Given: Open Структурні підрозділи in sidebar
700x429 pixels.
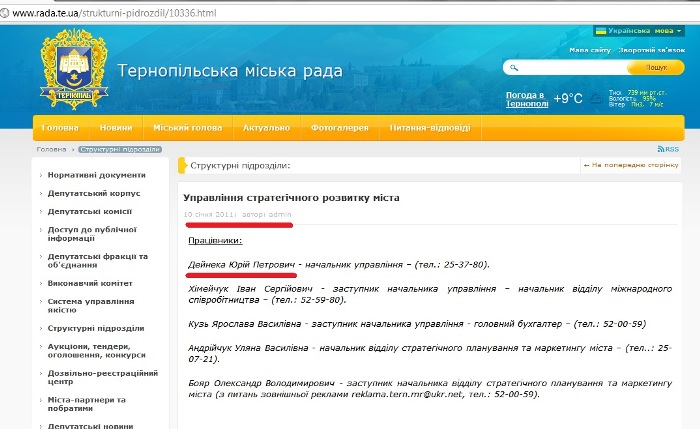Looking at the screenshot, I should point(96,329).
